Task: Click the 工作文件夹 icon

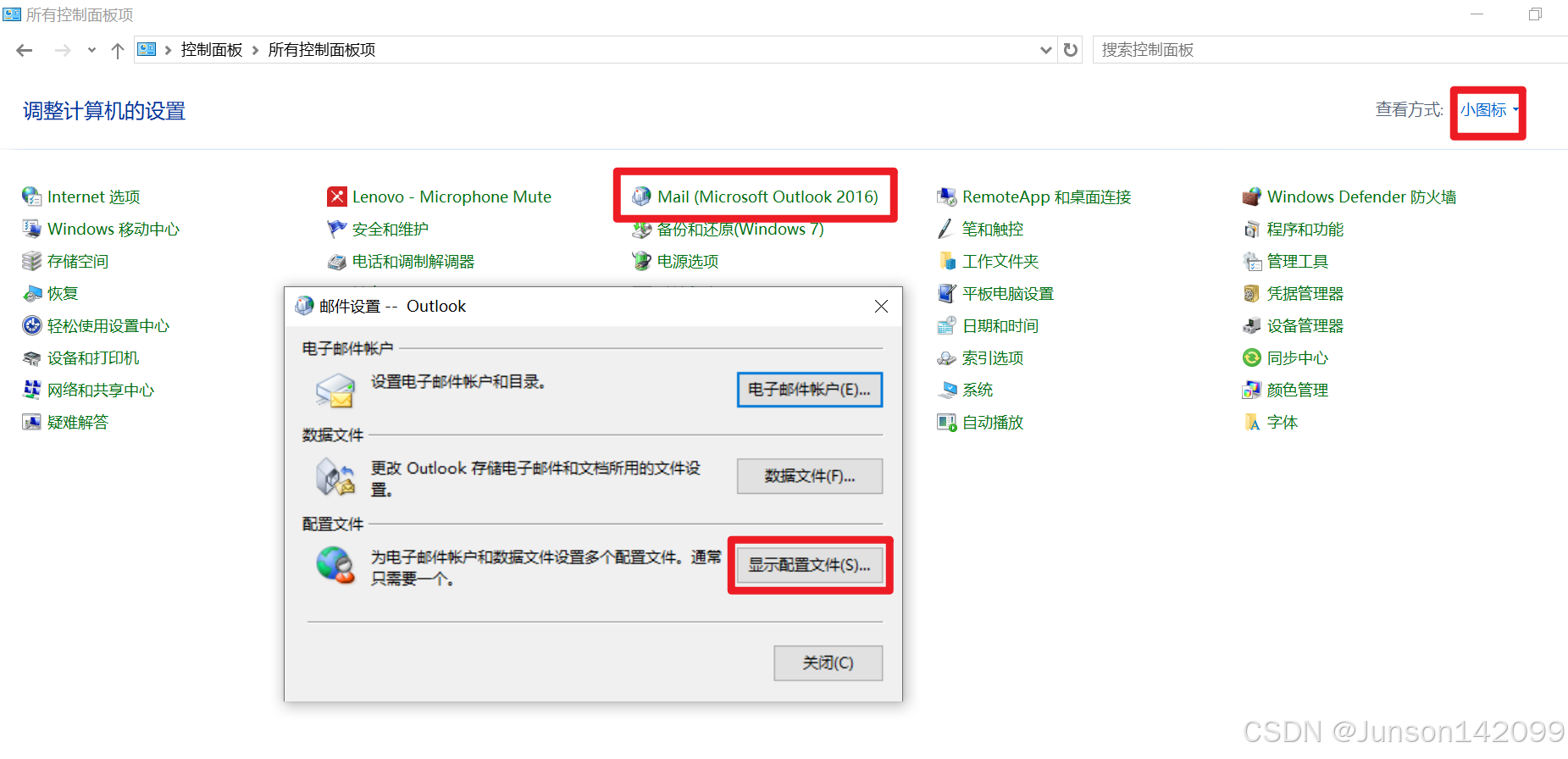Action: click(x=946, y=261)
